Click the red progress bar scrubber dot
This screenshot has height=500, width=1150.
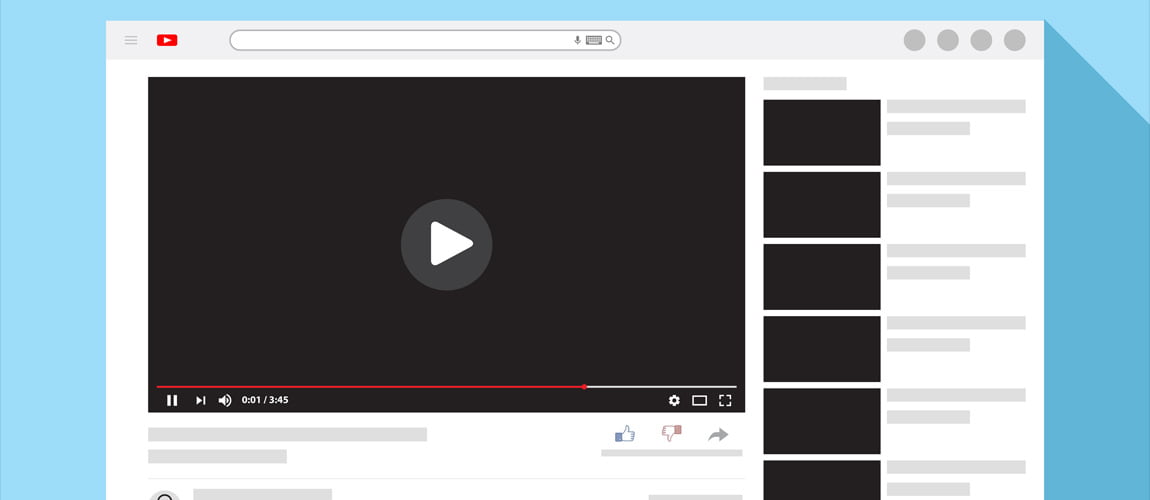(x=585, y=386)
